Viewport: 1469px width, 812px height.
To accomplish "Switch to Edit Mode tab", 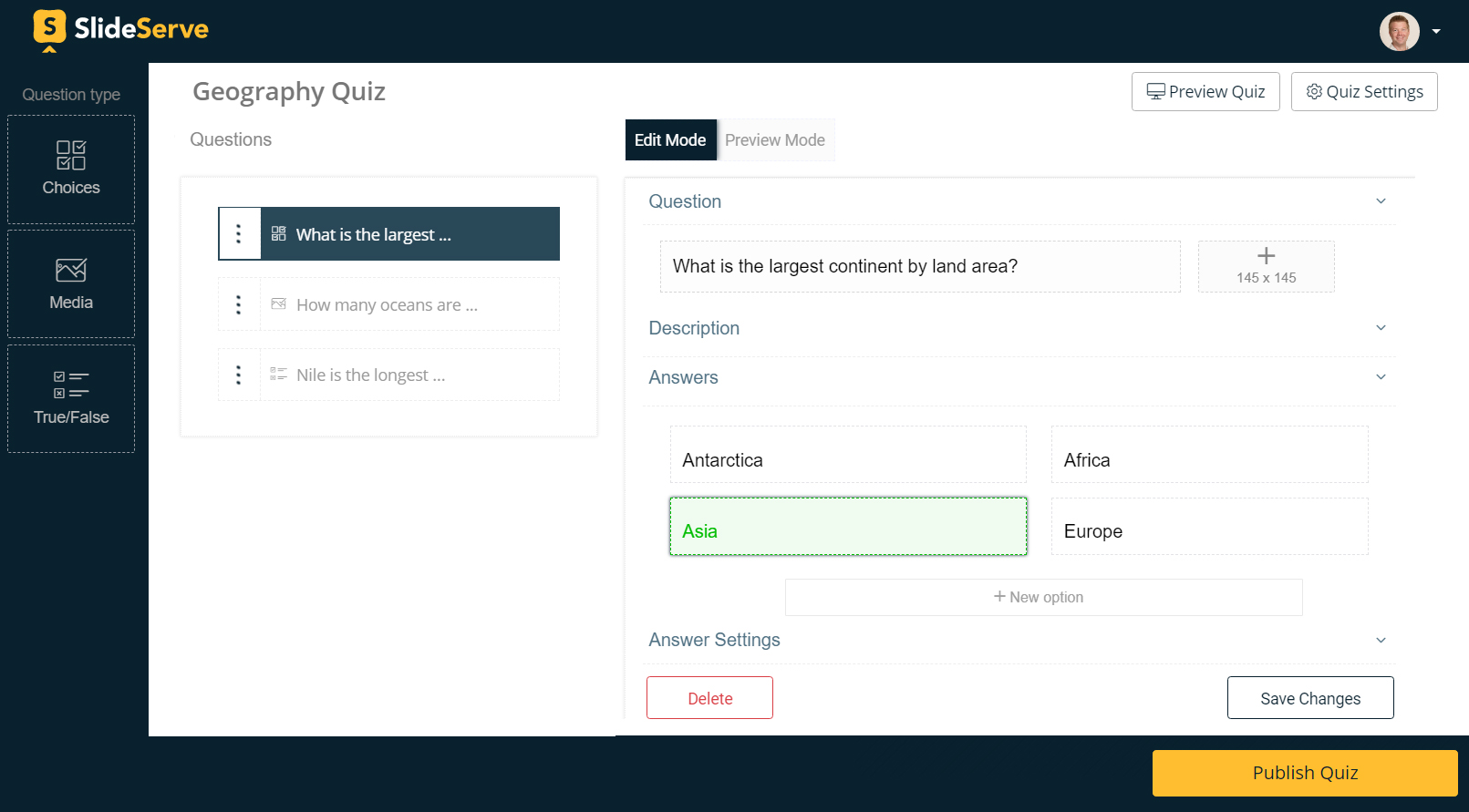I will (670, 140).
